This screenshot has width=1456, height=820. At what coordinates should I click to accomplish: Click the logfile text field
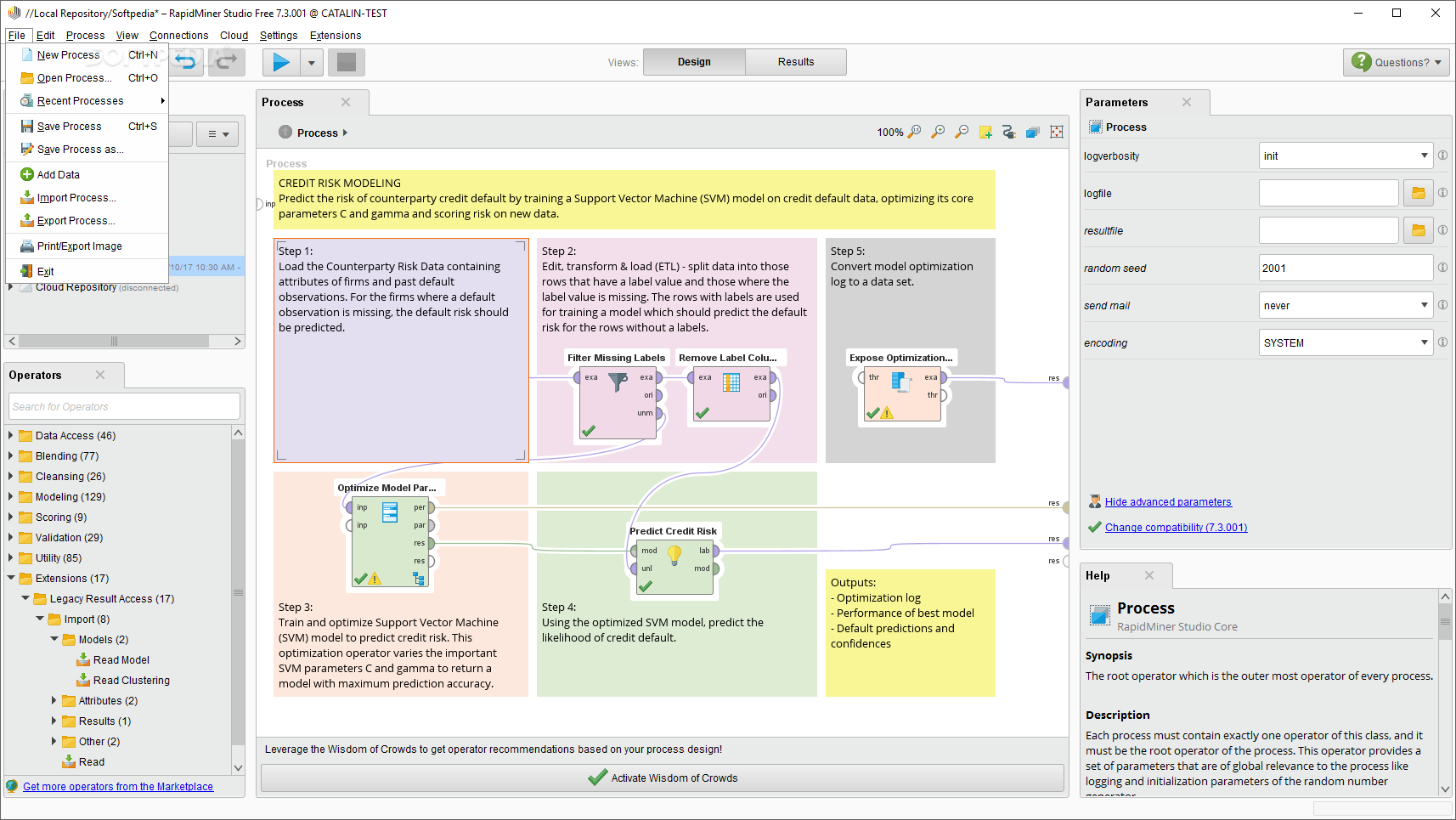[1329, 193]
